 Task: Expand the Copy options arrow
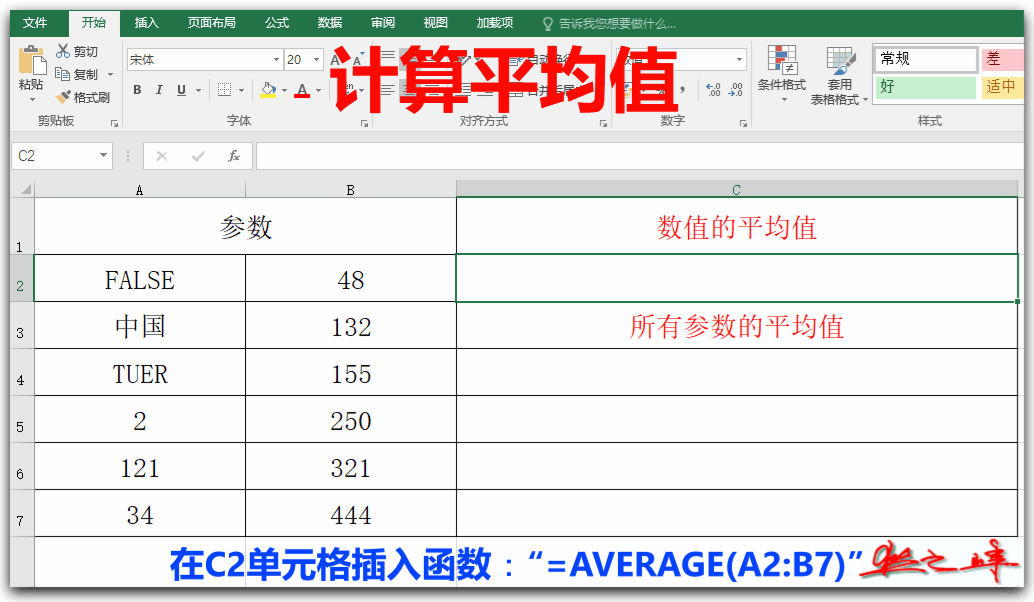110,75
